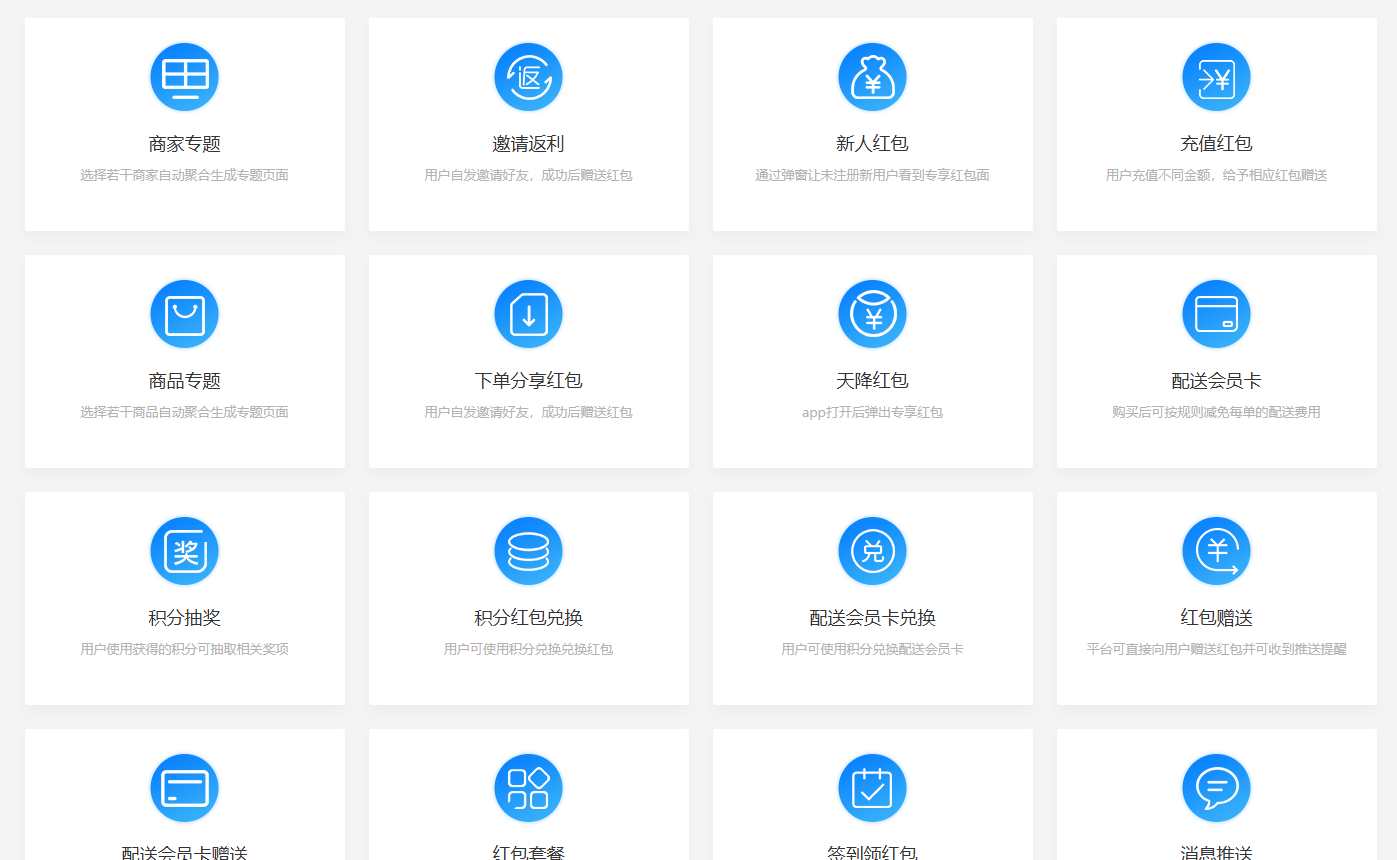
Task: Open the 邀请返利 title link
Action: 528,144
